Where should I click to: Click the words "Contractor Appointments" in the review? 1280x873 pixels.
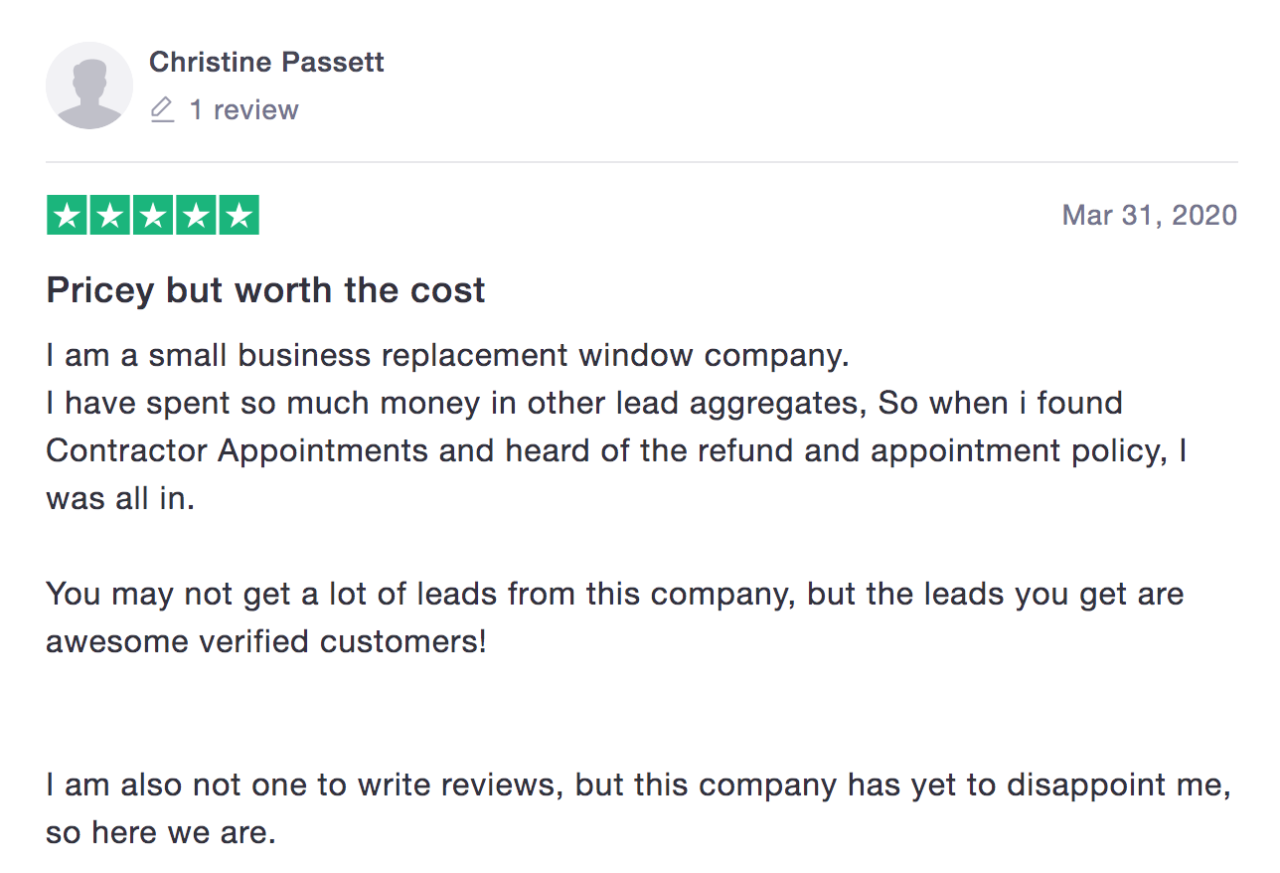(x=237, y=450)
